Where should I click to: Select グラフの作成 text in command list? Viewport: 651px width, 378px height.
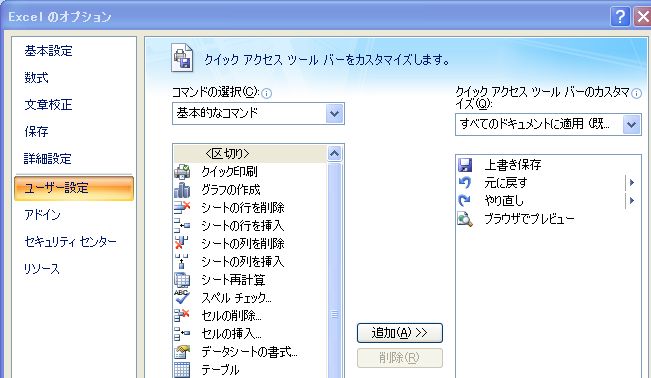[231, 190]
